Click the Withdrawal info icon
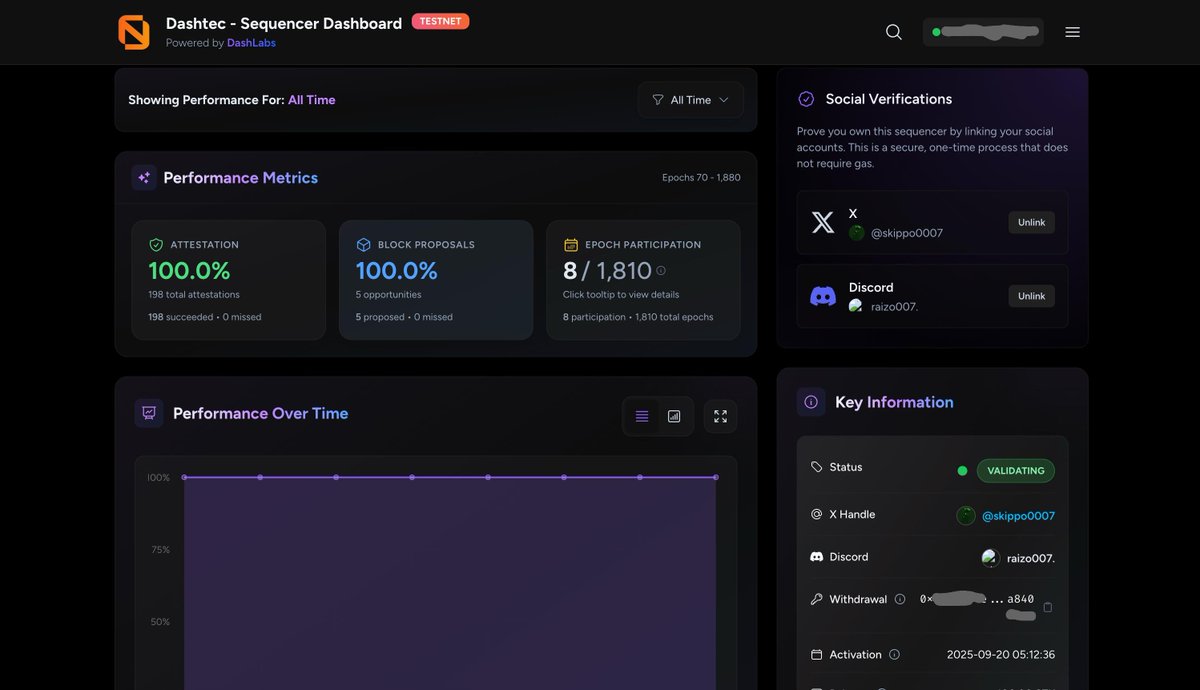The image size is (1200, 690). [x=900, y=599]
